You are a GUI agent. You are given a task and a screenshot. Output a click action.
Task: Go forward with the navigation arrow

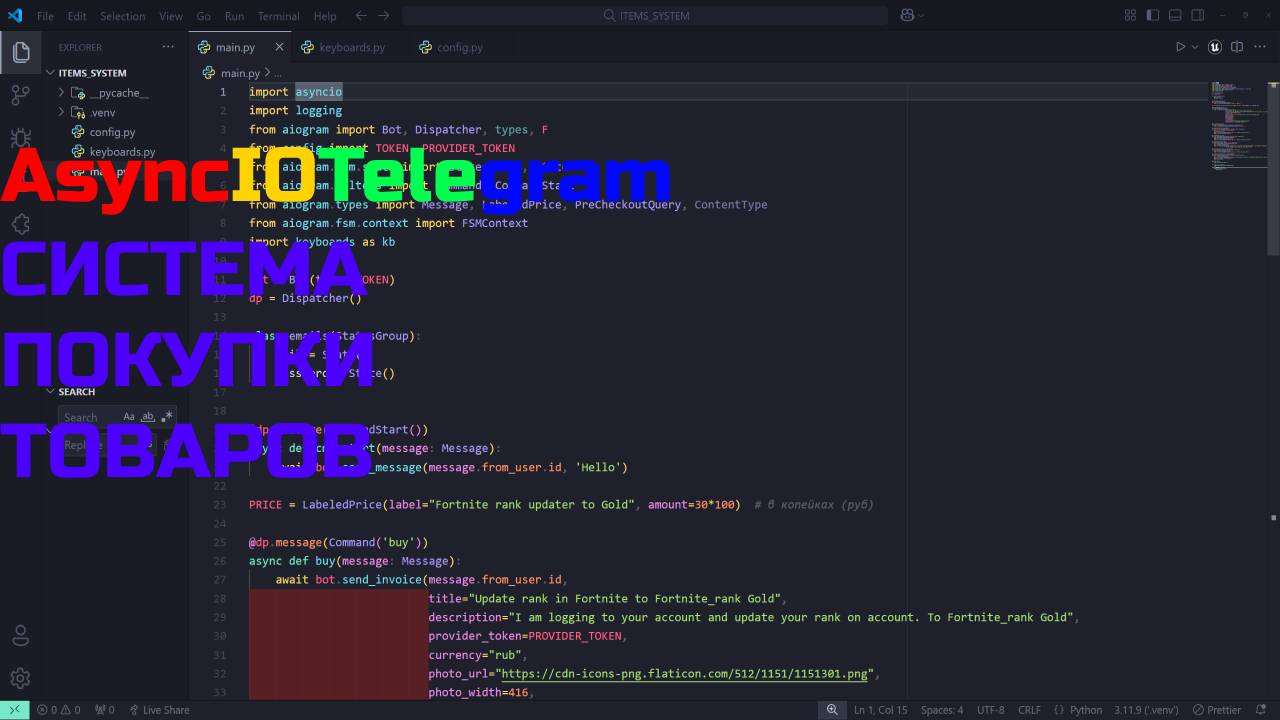click(384, 15)
